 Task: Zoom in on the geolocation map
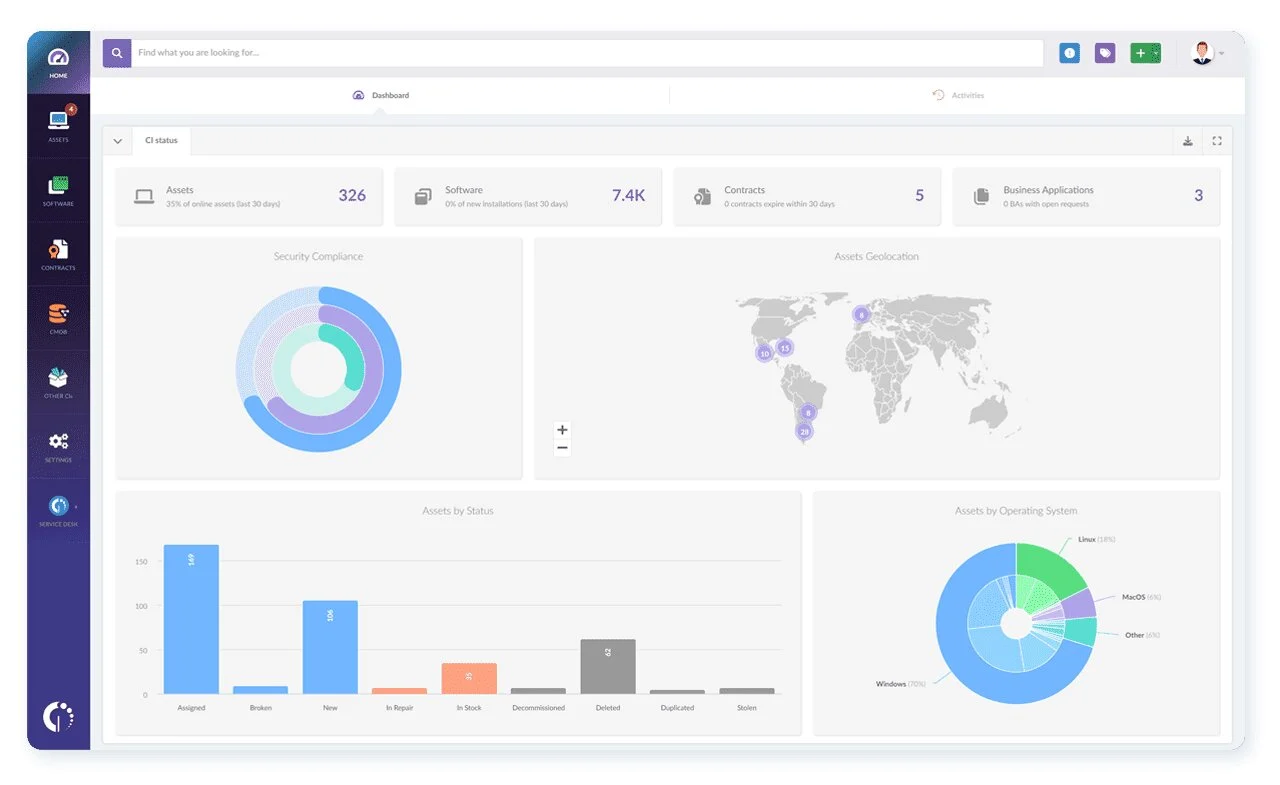click(x=562, y=430)
